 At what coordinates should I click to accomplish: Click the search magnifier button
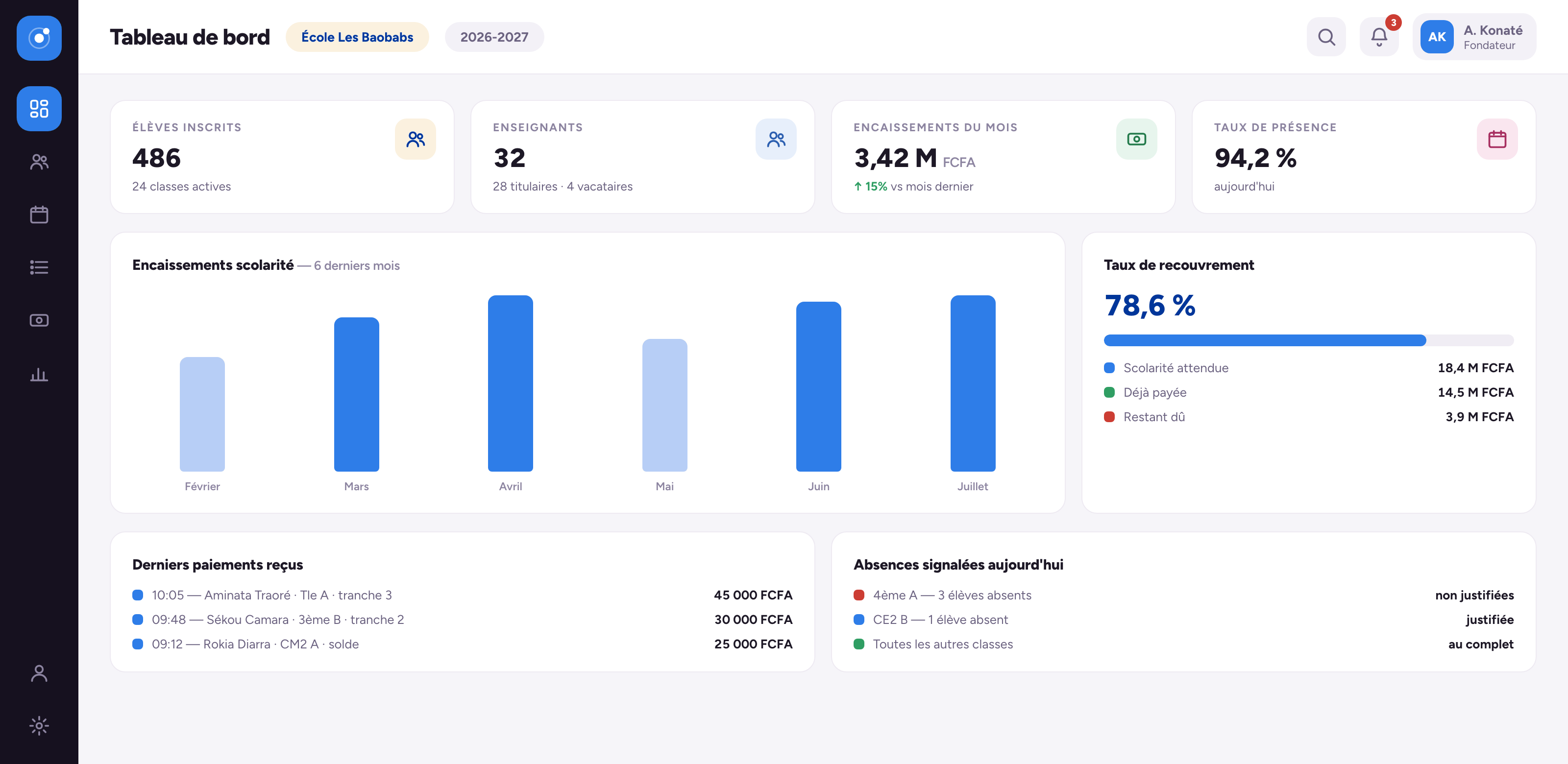point(1326,37)
